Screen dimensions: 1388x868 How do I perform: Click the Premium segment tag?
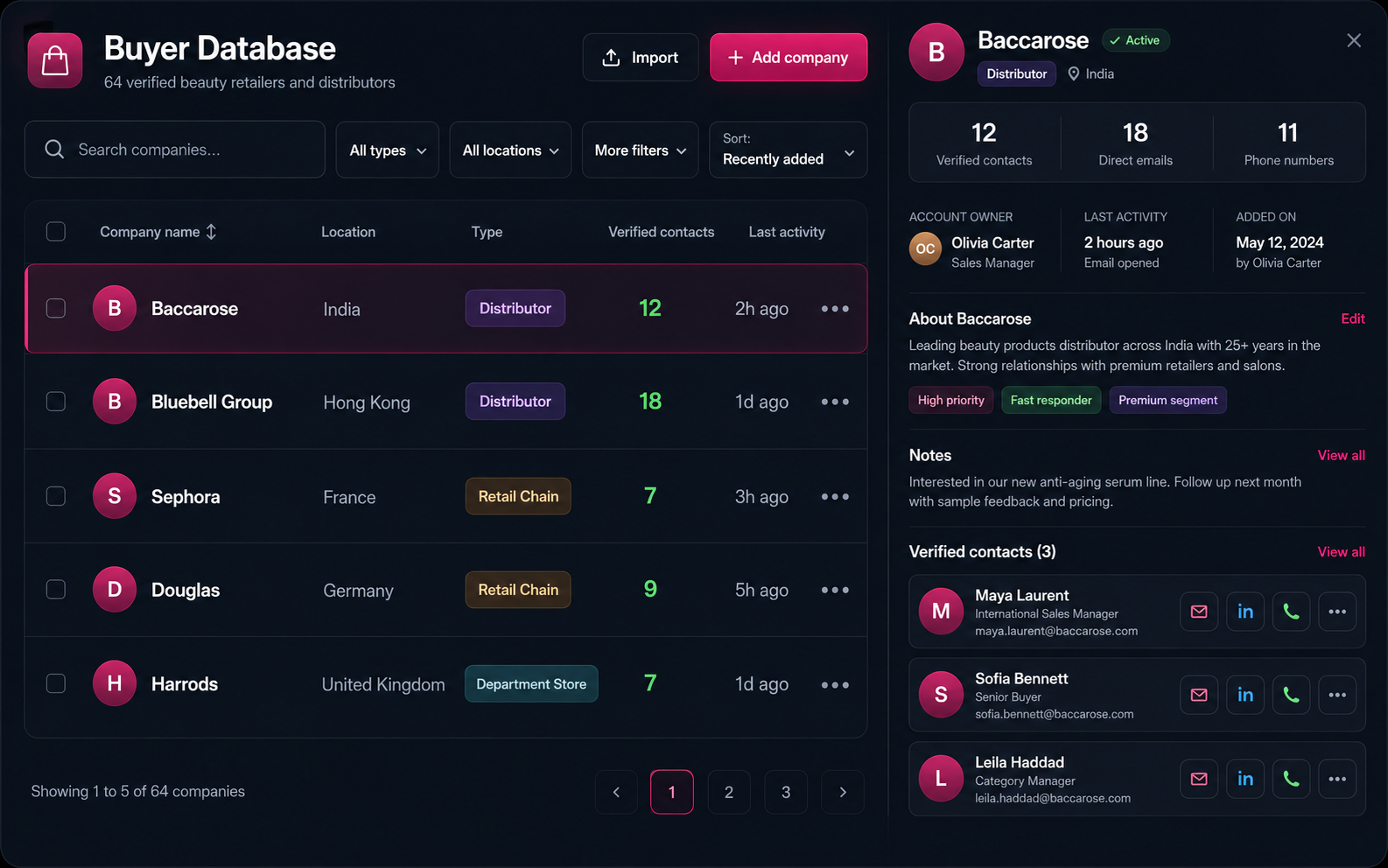click(x=1167, y=400)
